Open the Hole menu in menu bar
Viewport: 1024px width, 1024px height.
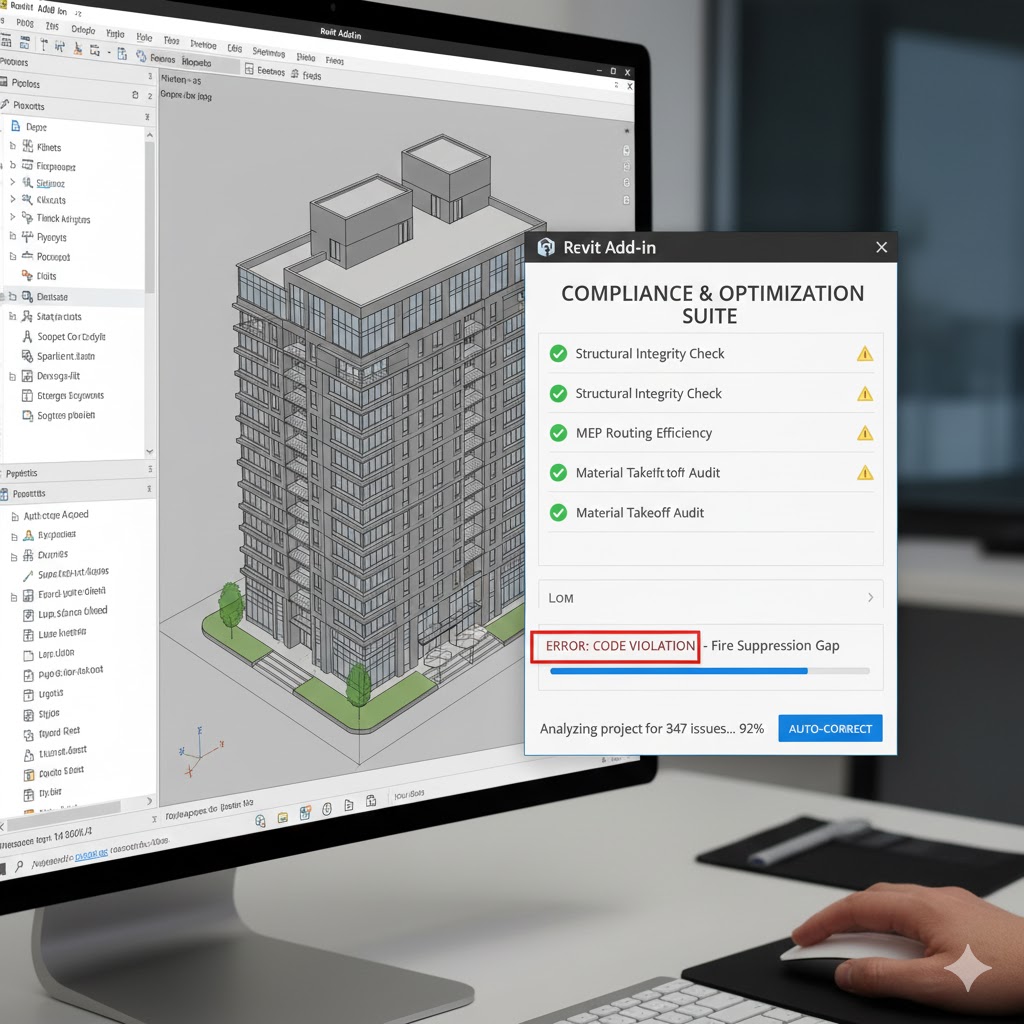click(x=144, y=37)
